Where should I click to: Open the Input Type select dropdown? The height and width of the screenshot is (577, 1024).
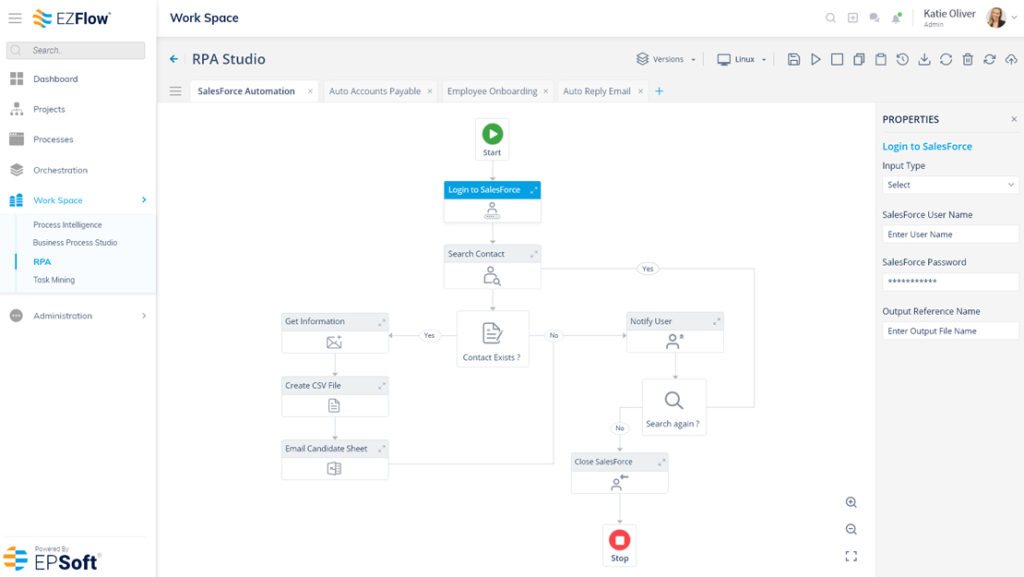(x=950, y=184)
